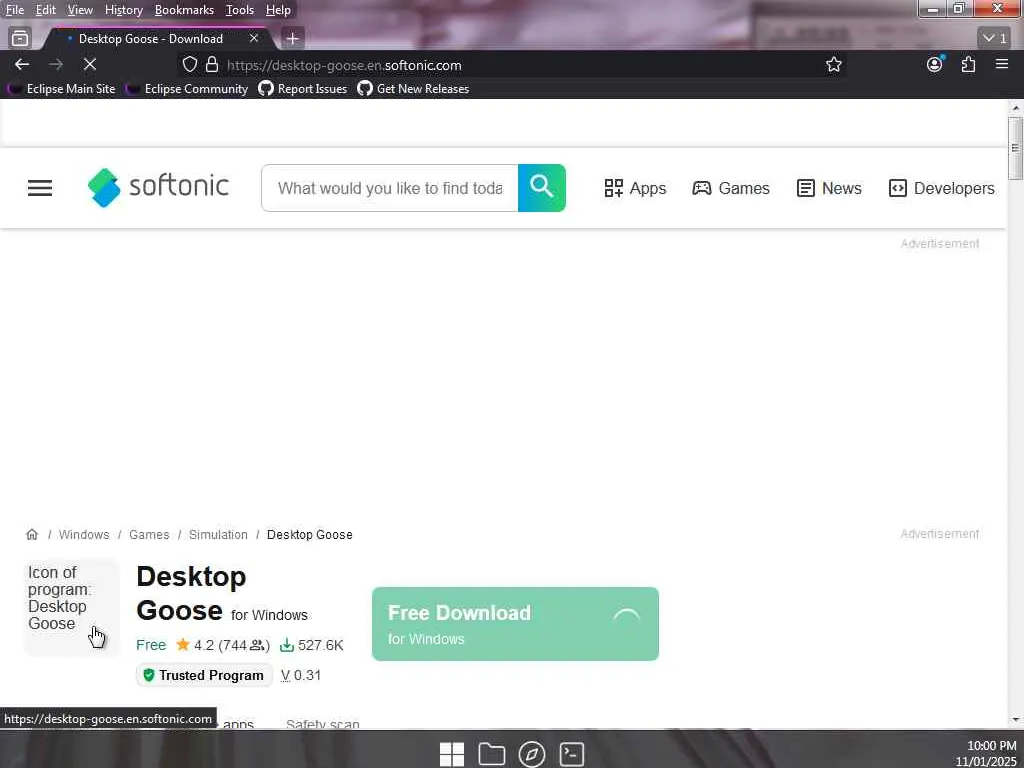
Task: Click the scrollbar up arrow
Action: click(x=1015, y=108)
